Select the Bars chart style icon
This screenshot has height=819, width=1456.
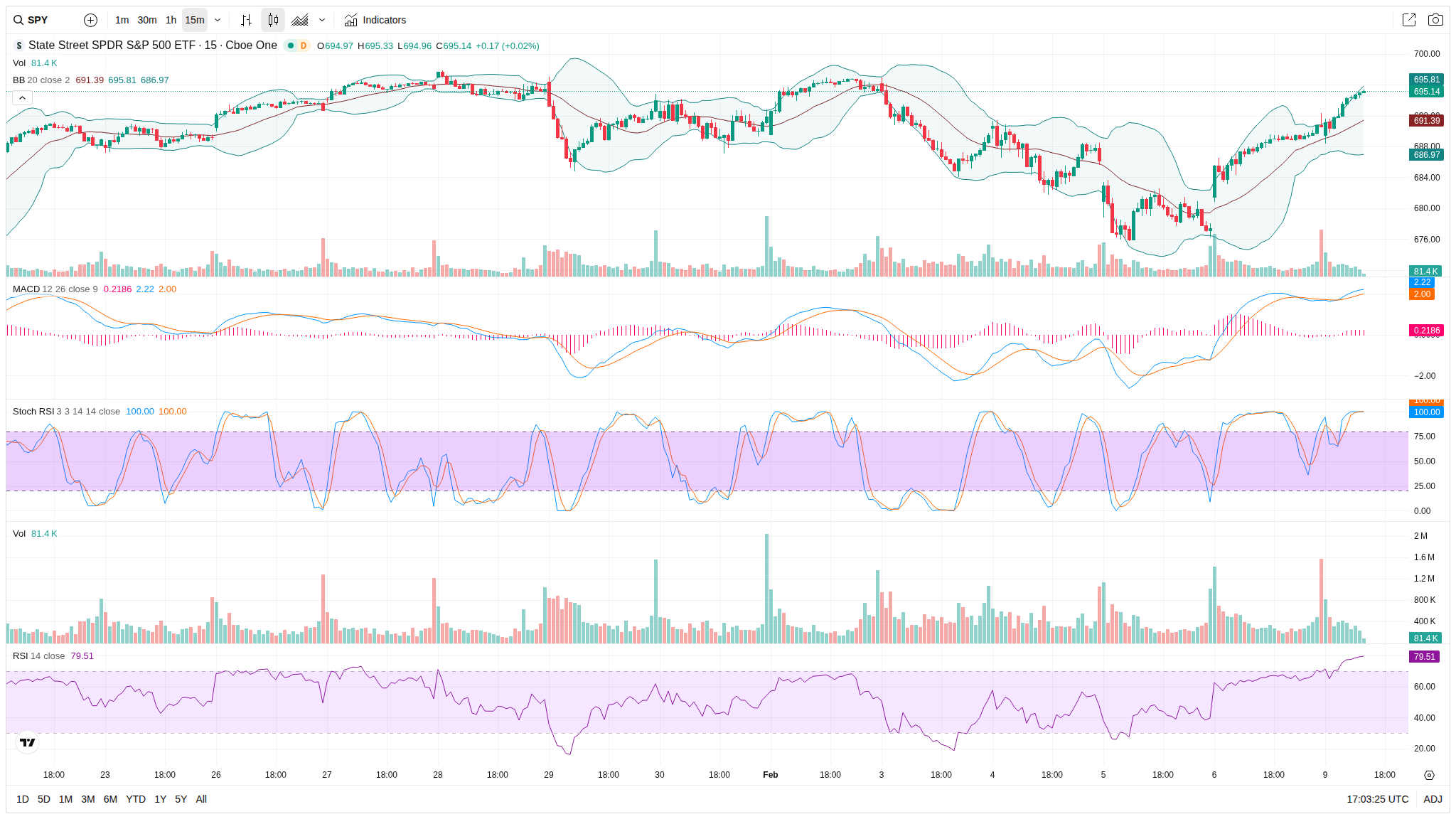[x=246, y=20]
